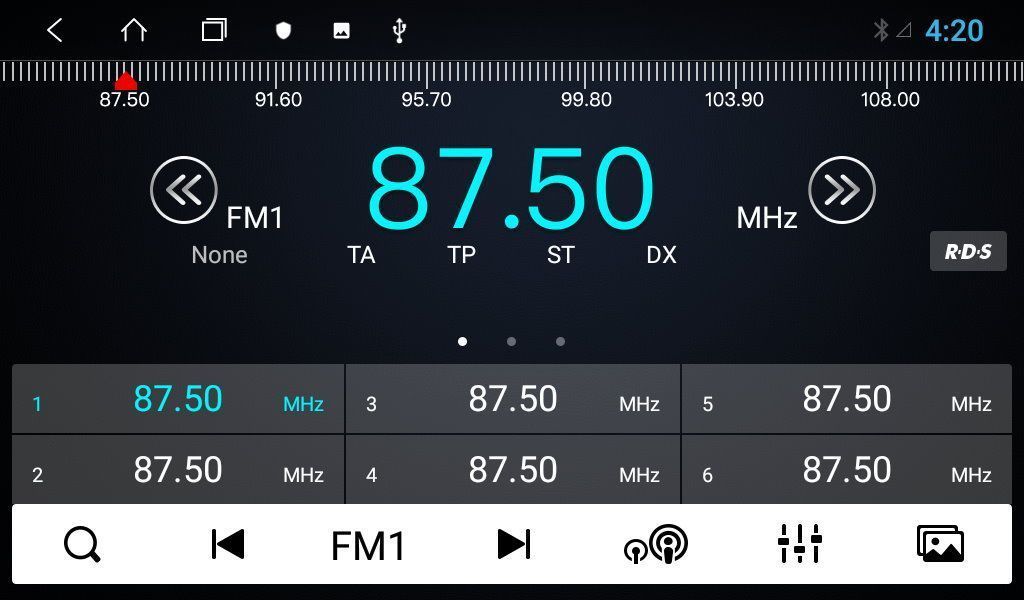Click 99.80 on the frequency scale
The image size is (1024, 600).
click(586, 99)
